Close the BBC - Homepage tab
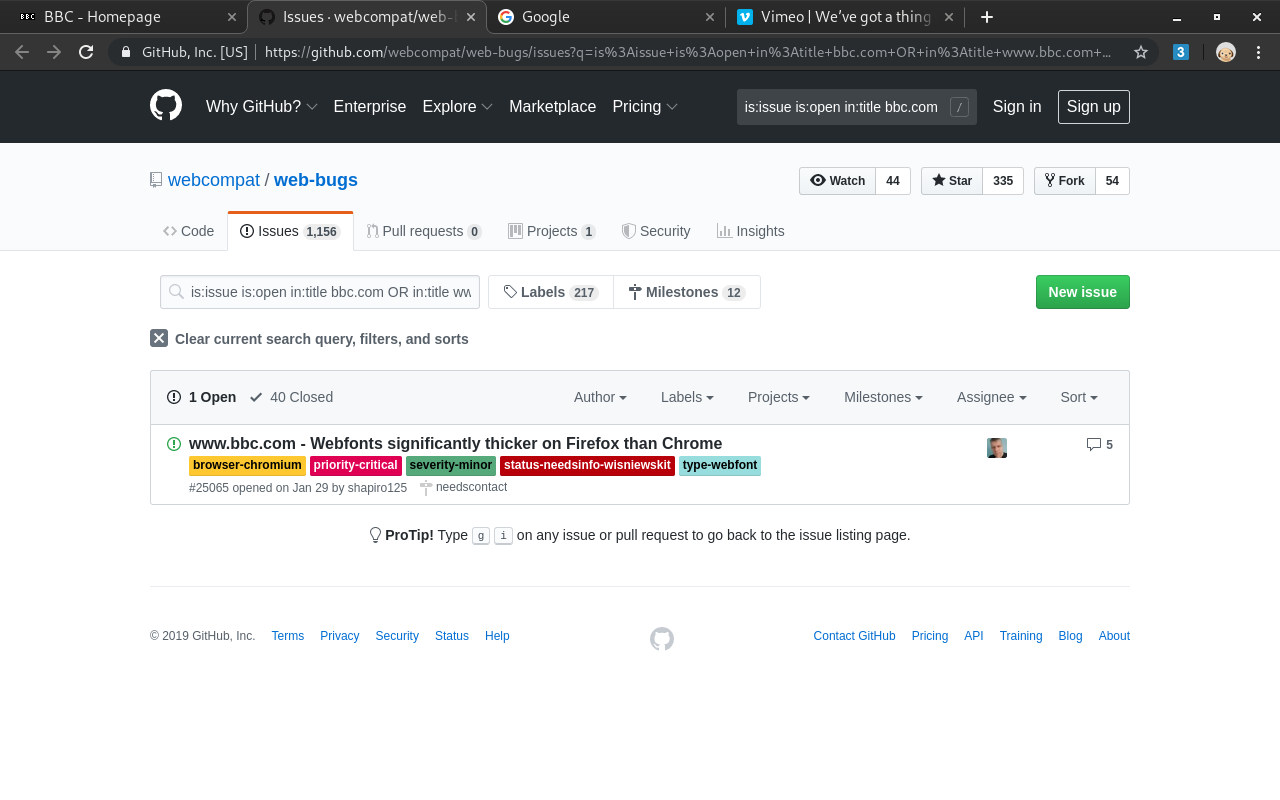Image resolution: width=1280 pixels, height=800 pixels. 232,17
